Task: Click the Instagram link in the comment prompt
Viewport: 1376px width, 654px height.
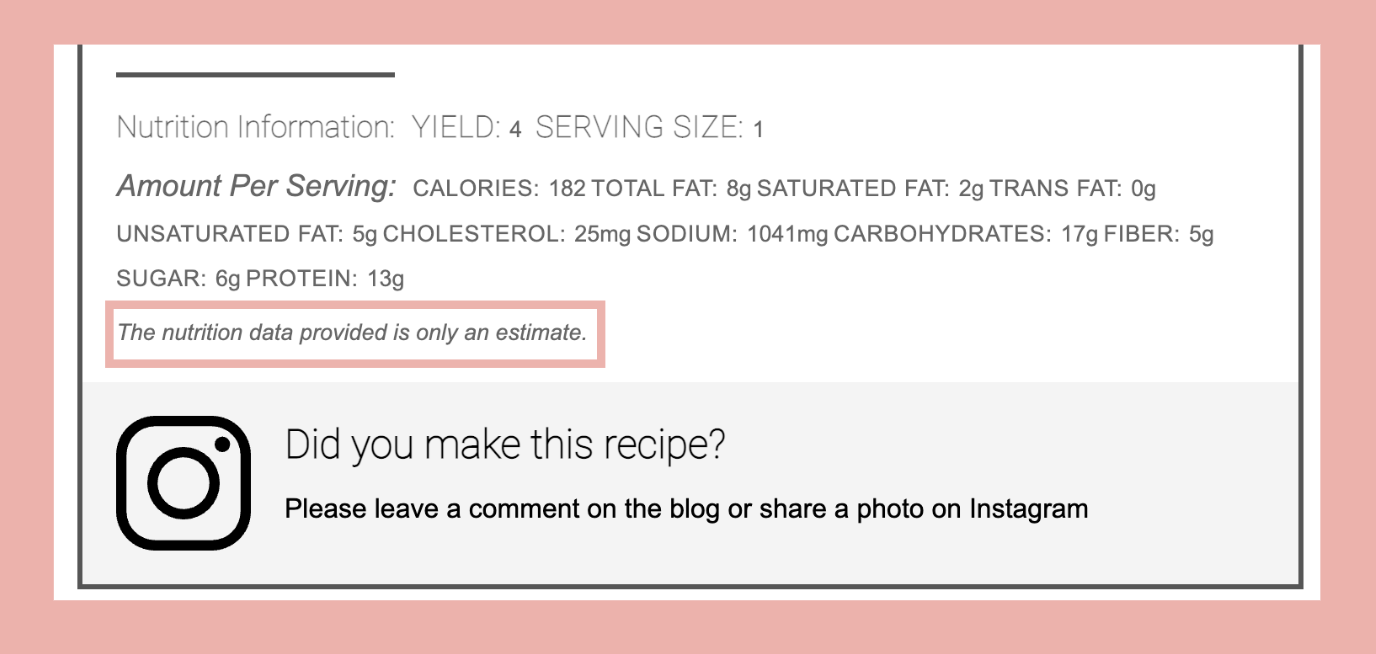Action: point(1027,509)
